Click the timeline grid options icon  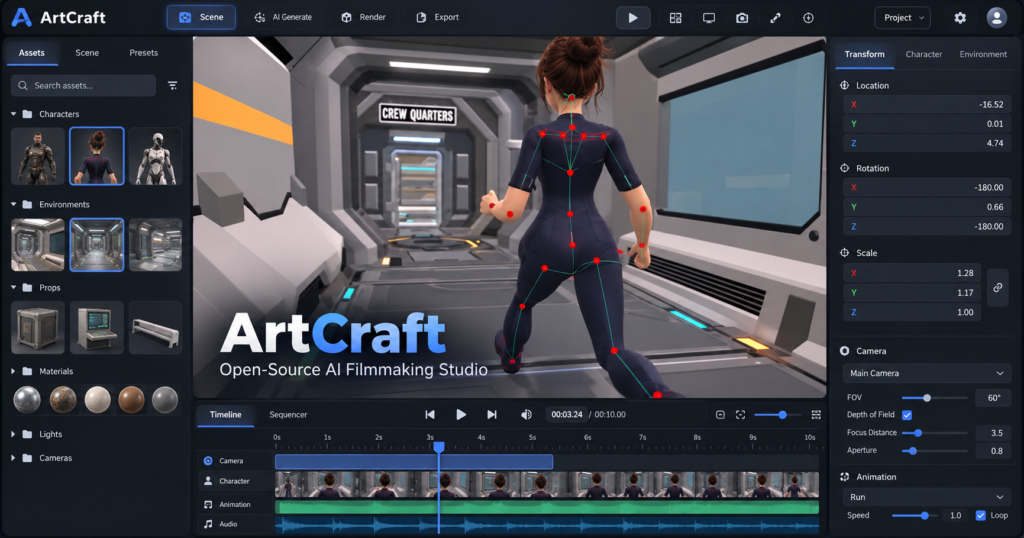tap(816, 415)
